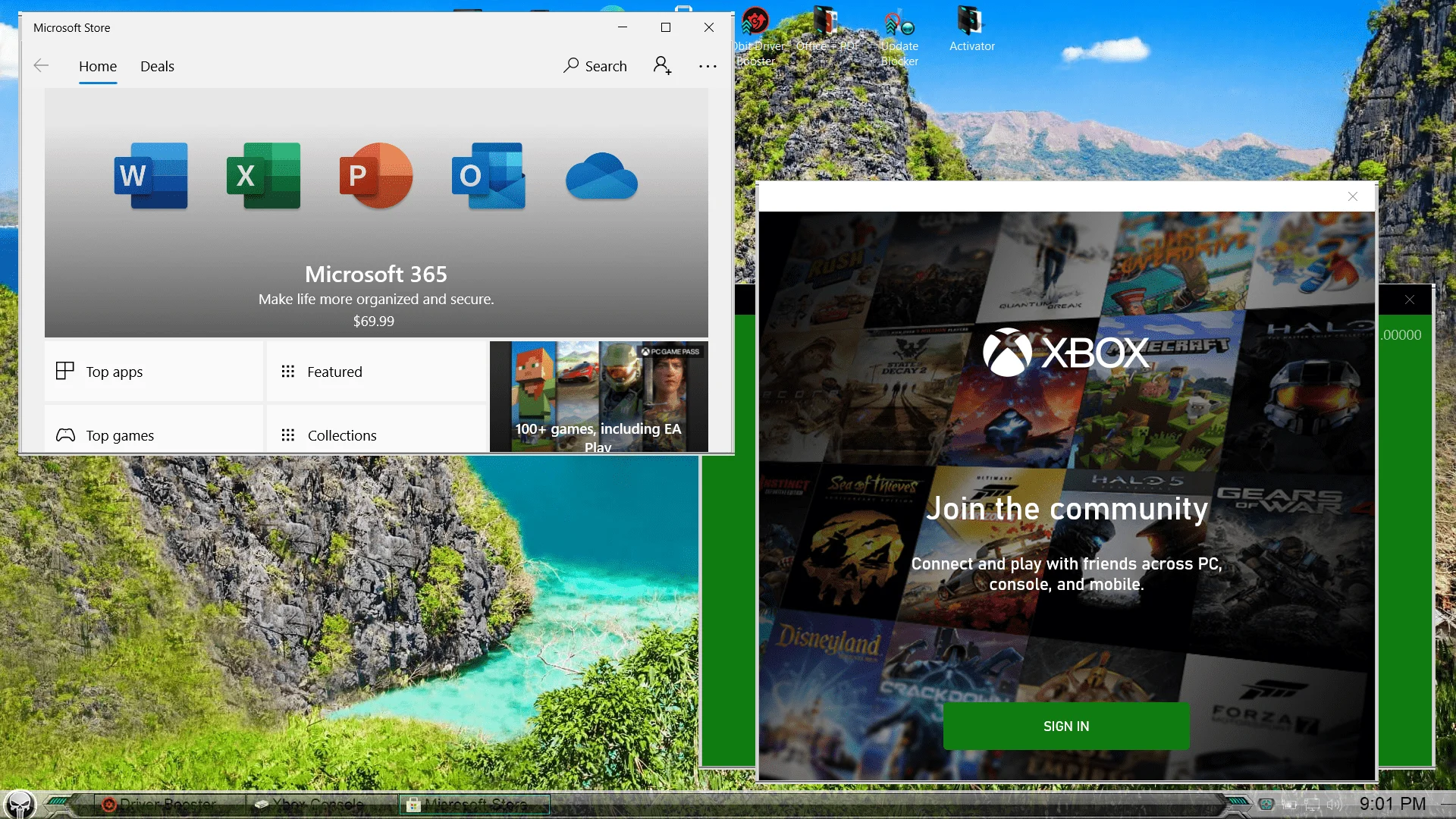Click the $69.99 price text

pyautogui.click(x=374, y=322)
